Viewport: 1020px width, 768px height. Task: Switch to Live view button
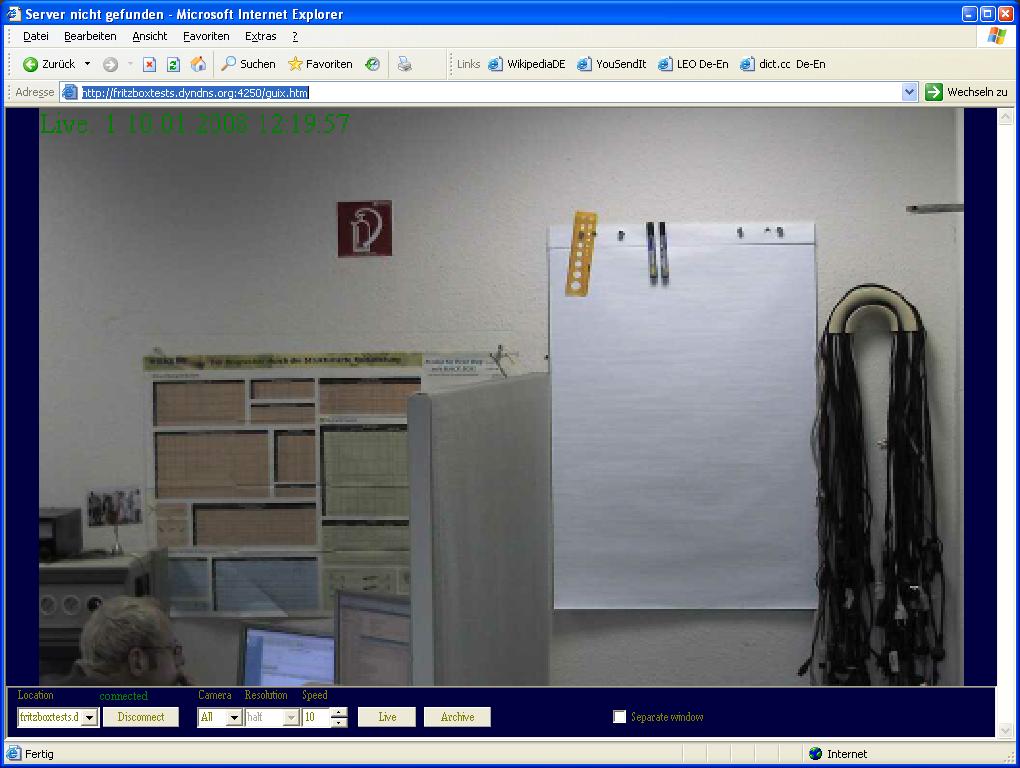[387, 717]
